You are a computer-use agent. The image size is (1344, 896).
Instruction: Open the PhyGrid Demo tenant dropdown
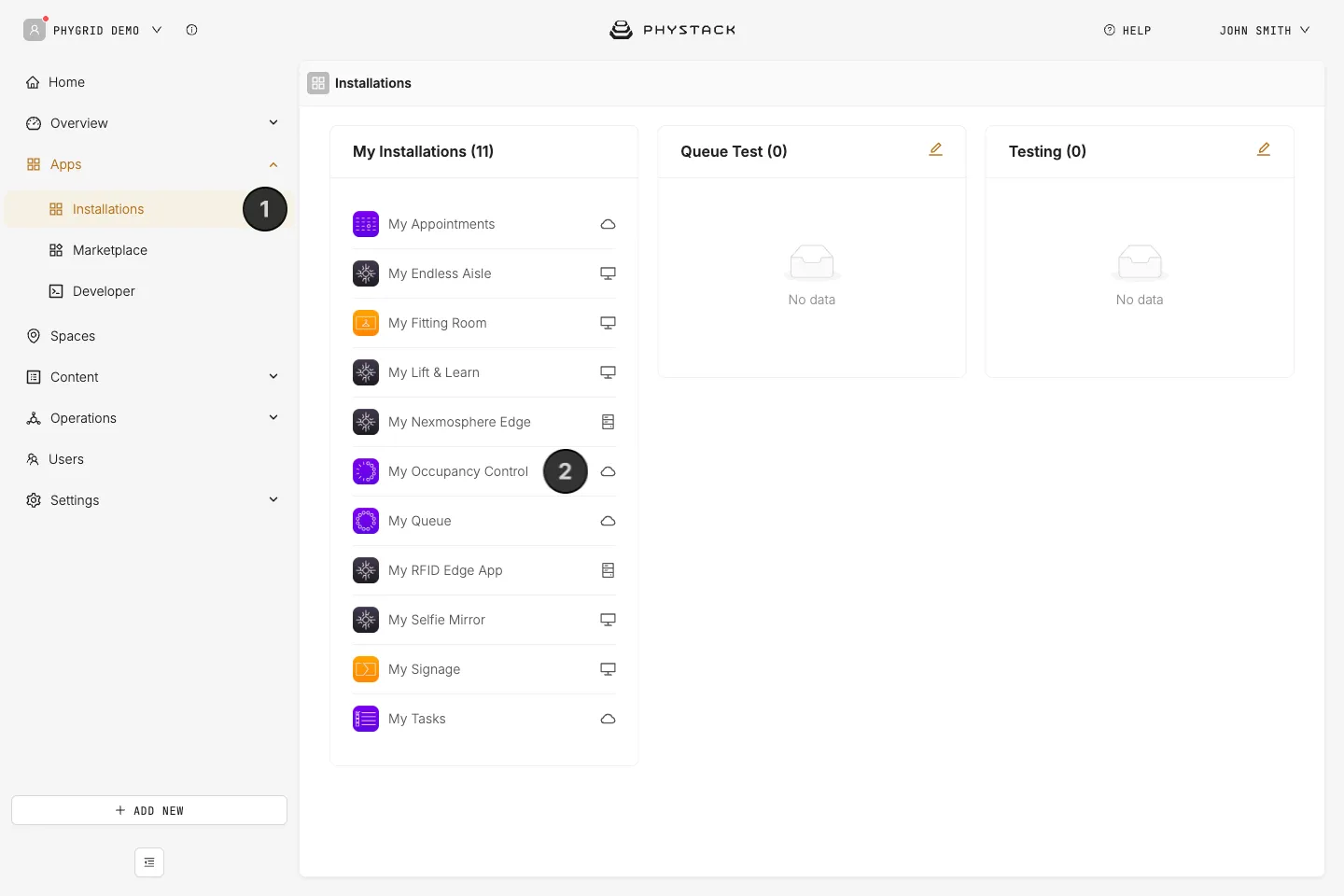pos(93,30)
